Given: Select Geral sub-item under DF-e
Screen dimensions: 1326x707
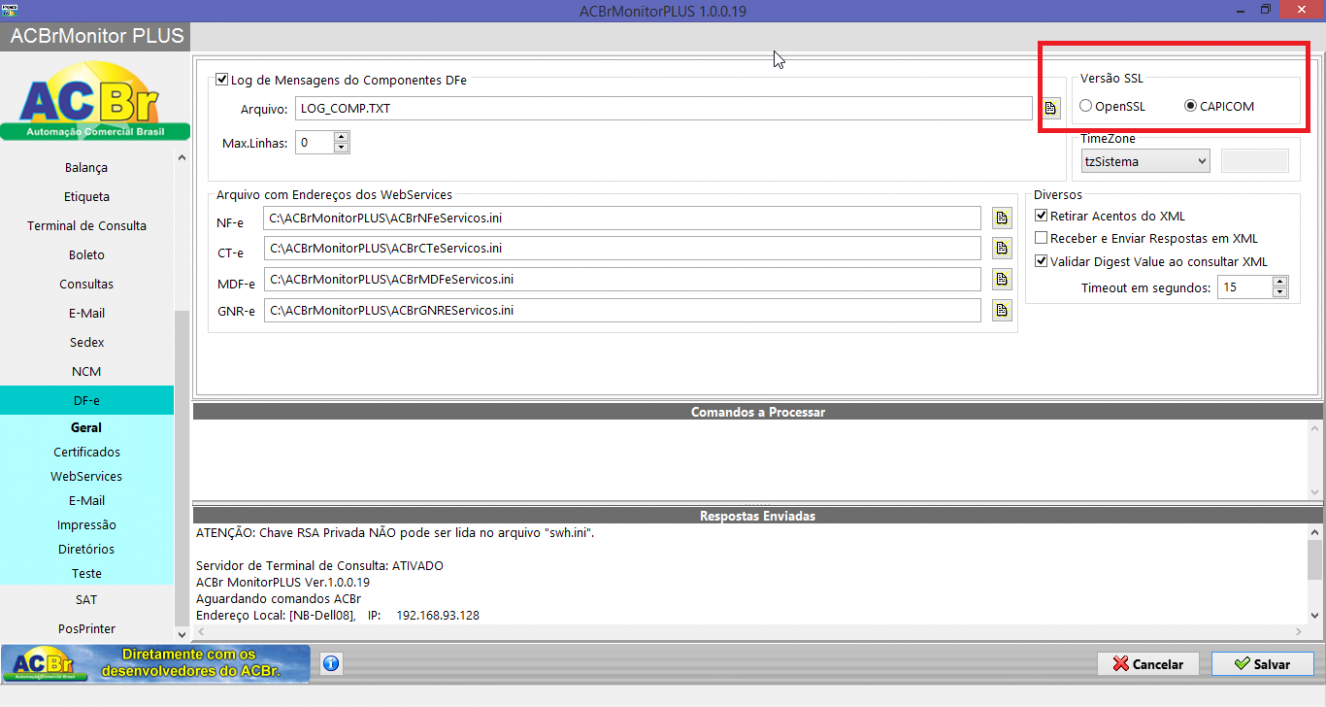Looking at the screenshot, I should [86, 427].
